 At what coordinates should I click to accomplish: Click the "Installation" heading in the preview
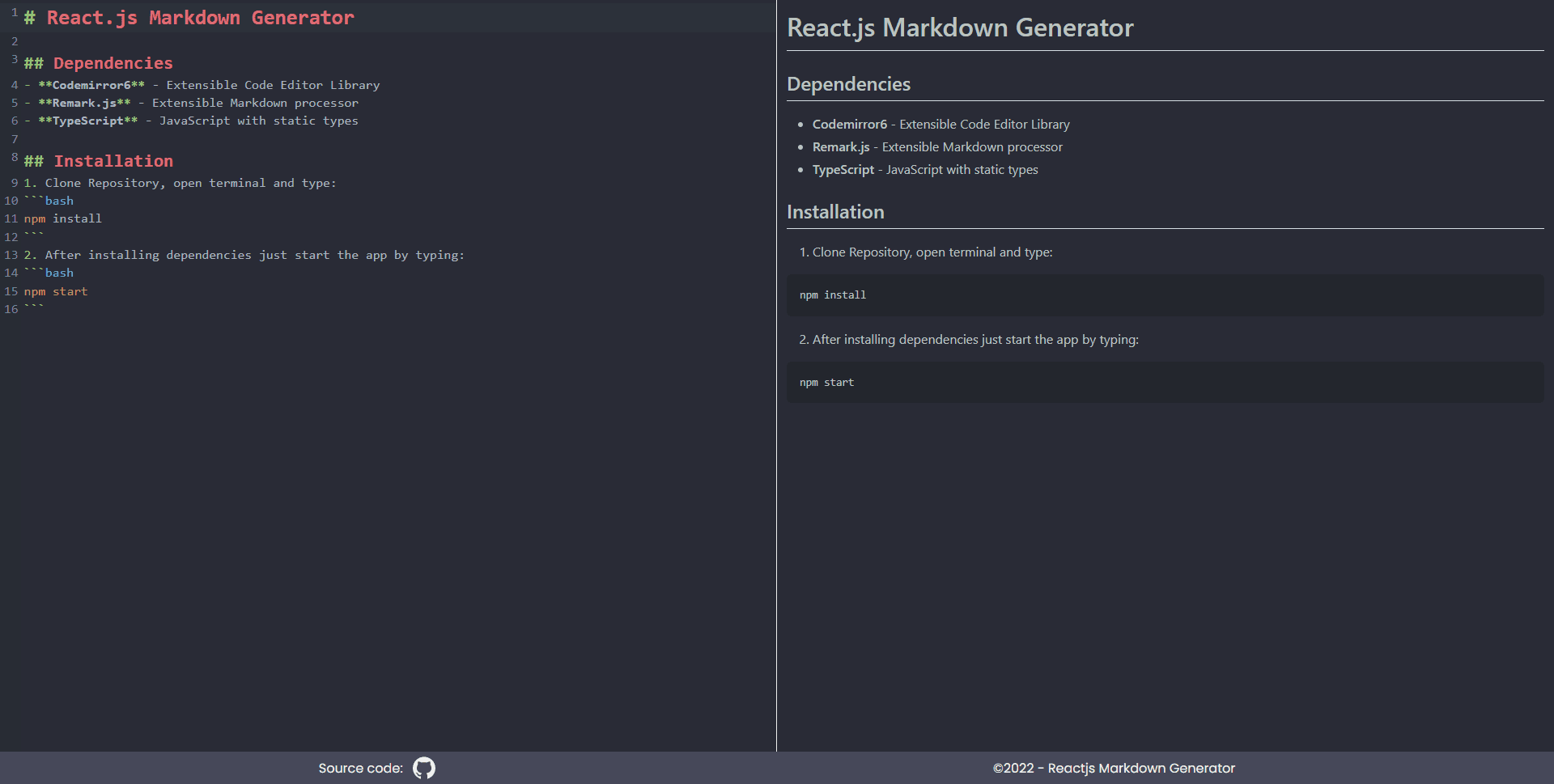pyautogui.click(x=834, y=211)
